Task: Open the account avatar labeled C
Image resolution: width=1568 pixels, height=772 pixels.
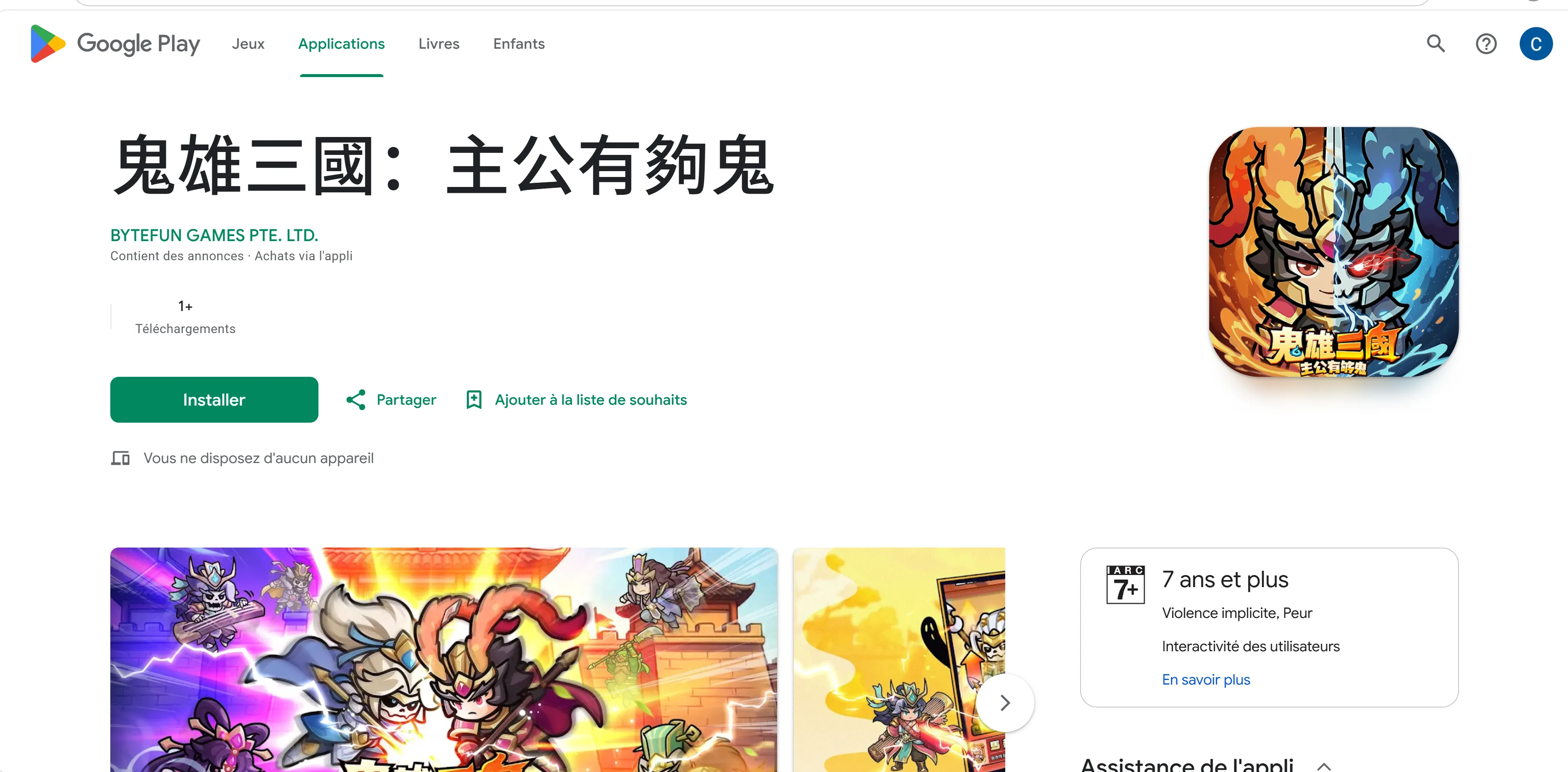Action: click(x=1535, y=44)
